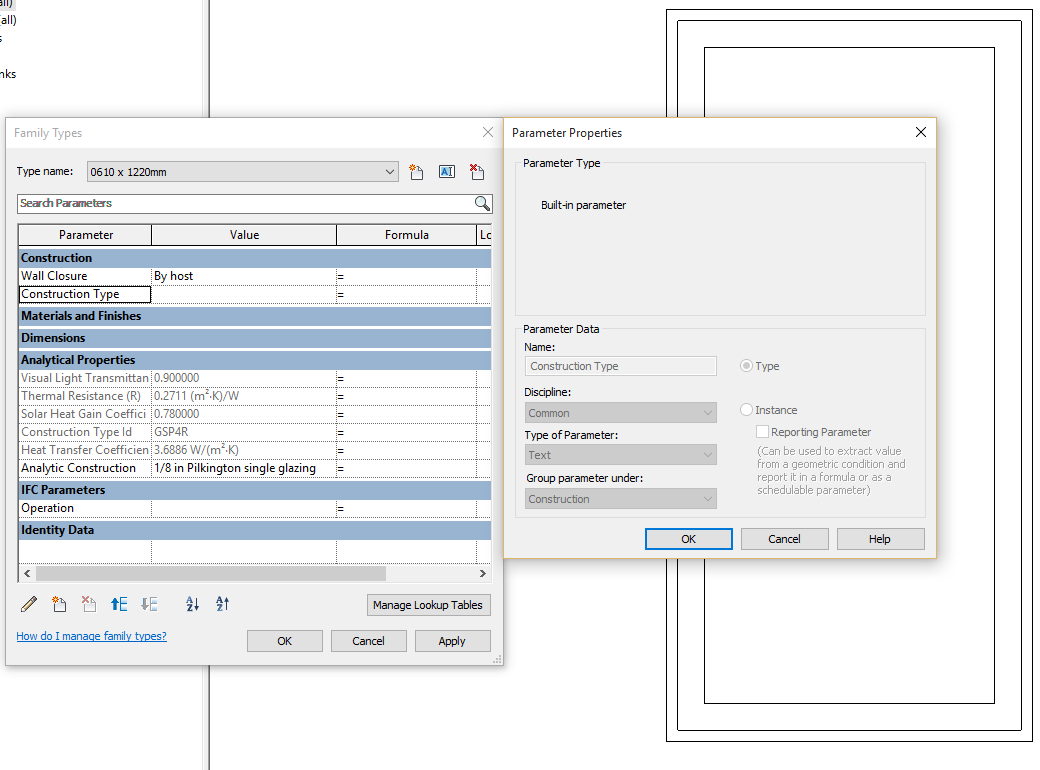Open the Group parameter under dropdown

pyautogui.click(x=706, y=498)
